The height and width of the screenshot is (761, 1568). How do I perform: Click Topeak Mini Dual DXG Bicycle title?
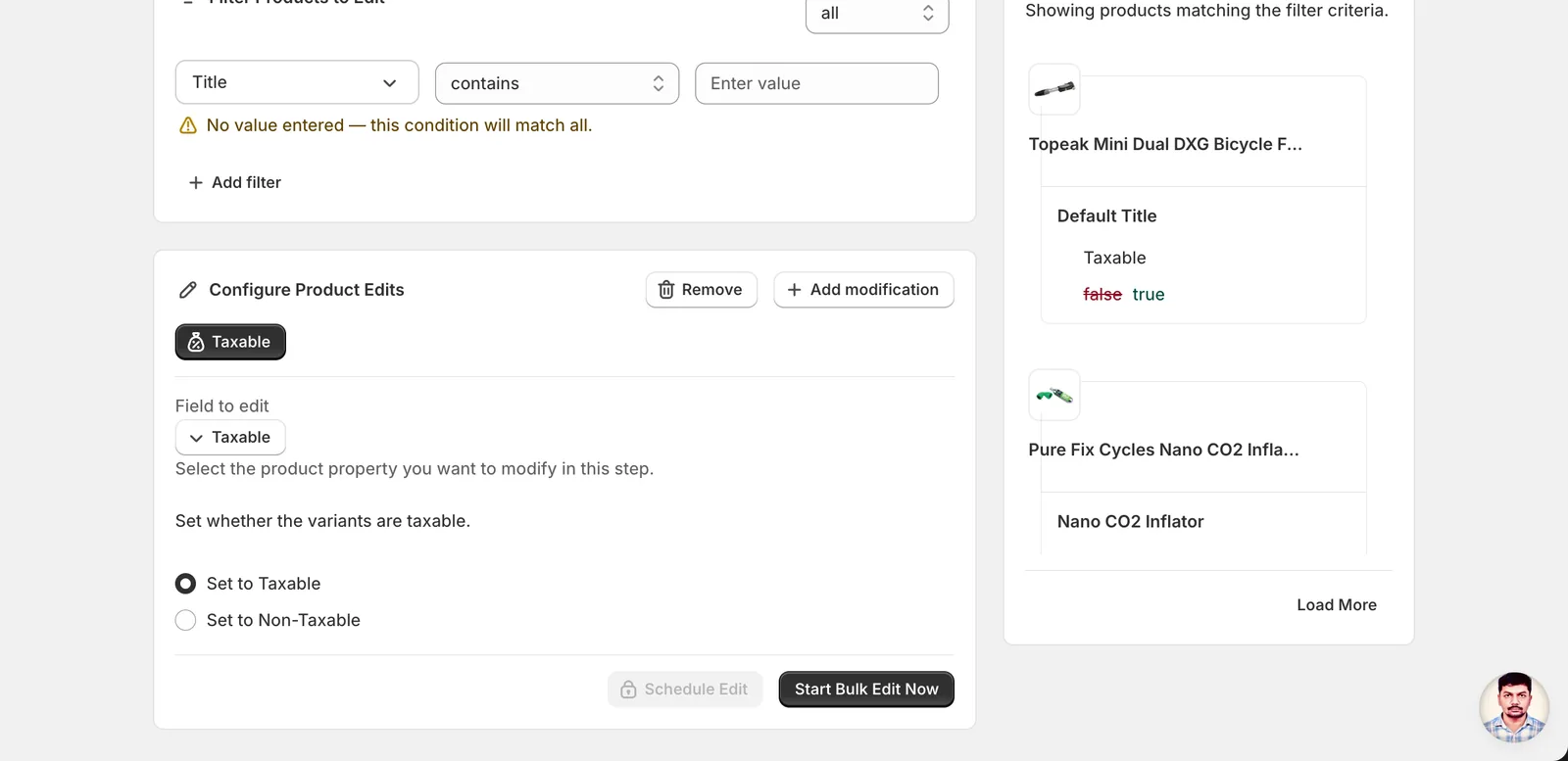coord(1165,144)
